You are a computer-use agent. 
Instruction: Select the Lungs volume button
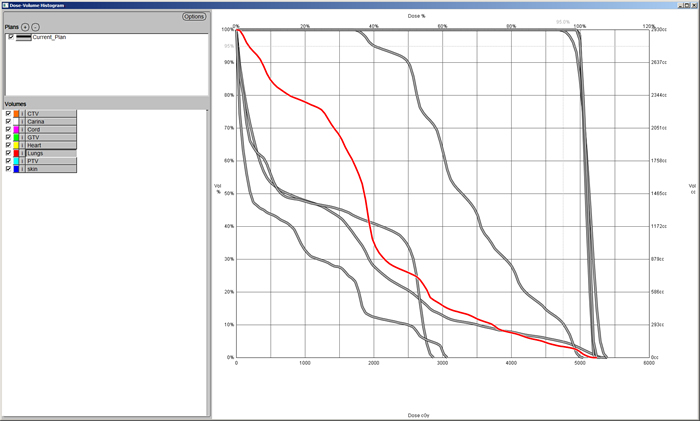click(50, 153)
